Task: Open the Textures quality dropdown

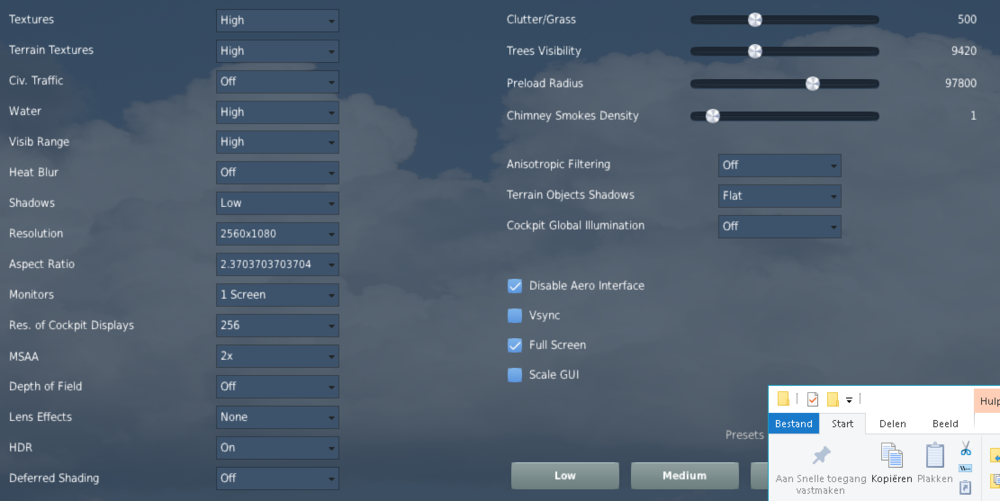Action: [277, 20]
